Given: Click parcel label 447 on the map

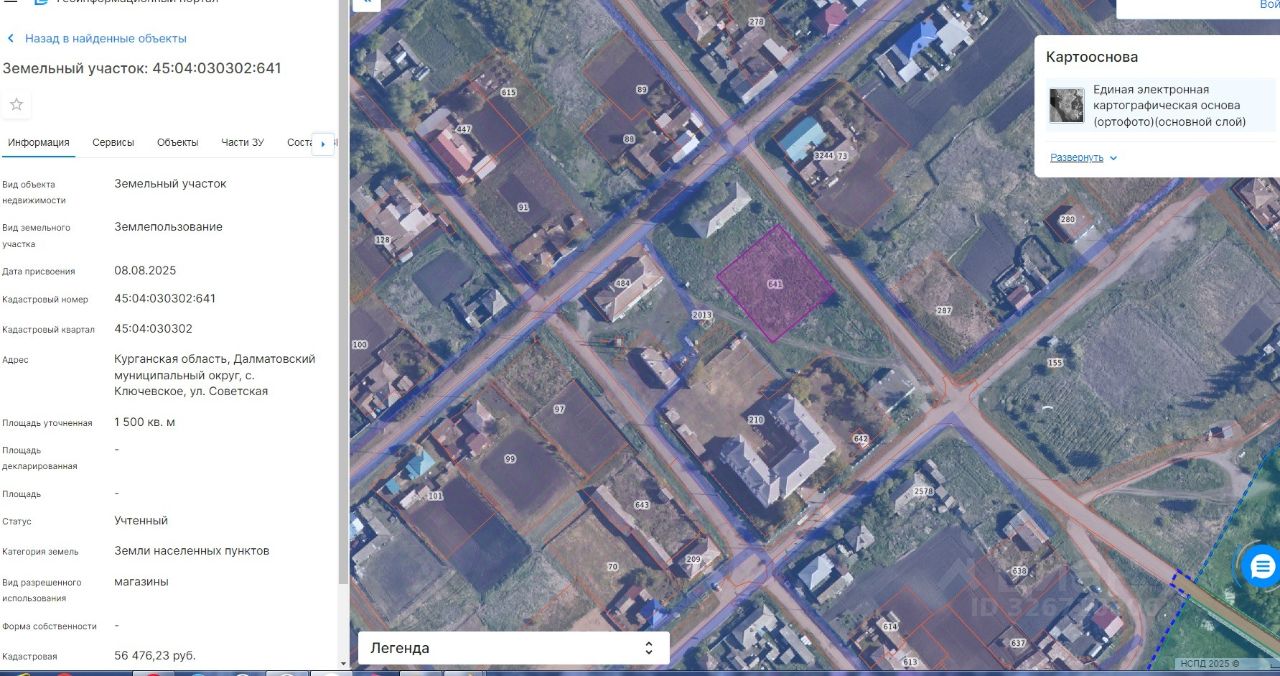Looking at the screenshot, I should (463, 129).
